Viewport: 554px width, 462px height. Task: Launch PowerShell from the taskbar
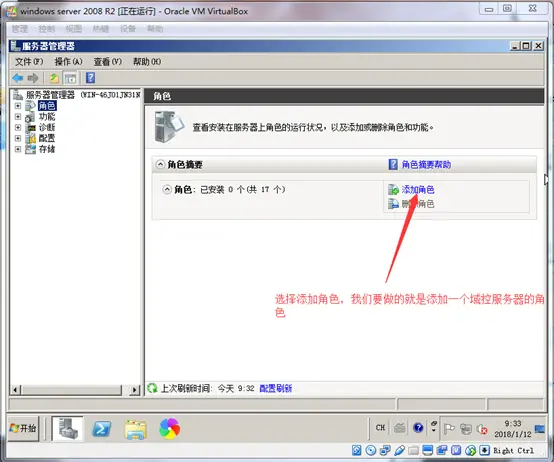pos(101,429)
